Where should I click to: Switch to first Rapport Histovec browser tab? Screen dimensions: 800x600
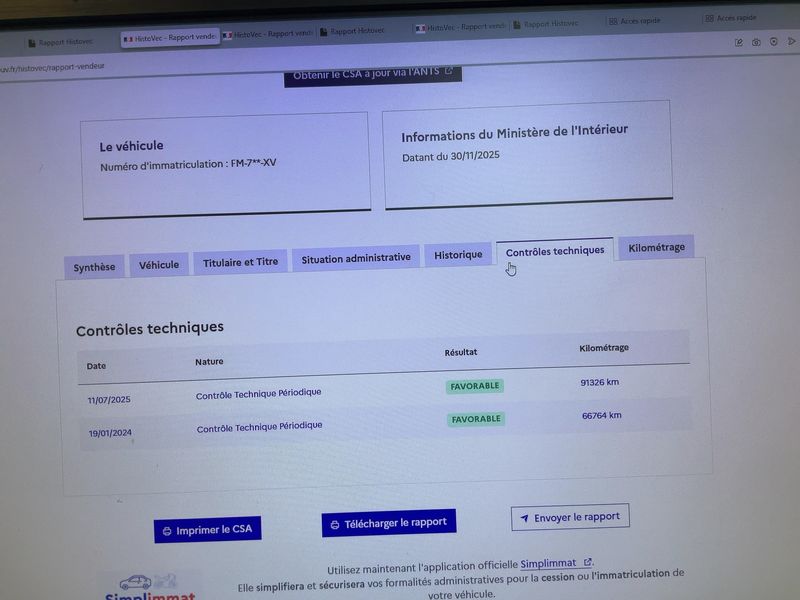point(60,42)
